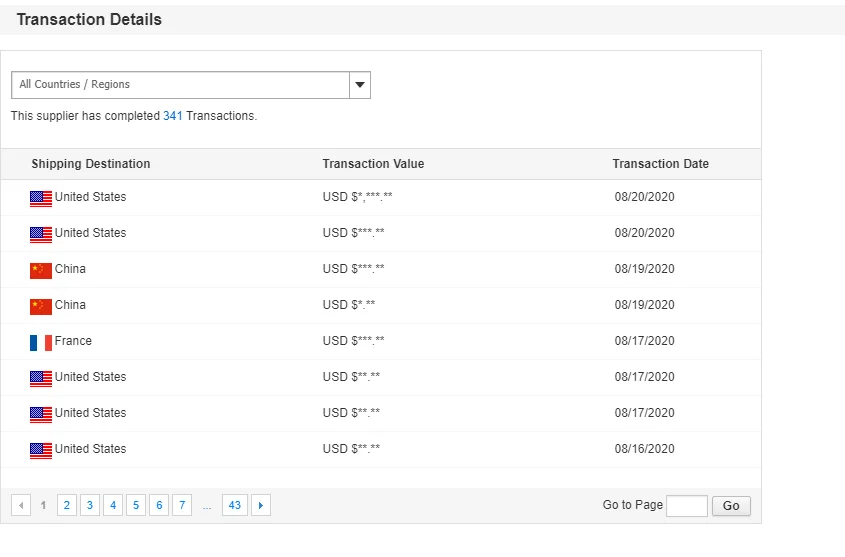Image resolution: width=845 pixels, height=557 pixels.
Task: Click the United States flag in the first row
Action: point(40,198)
